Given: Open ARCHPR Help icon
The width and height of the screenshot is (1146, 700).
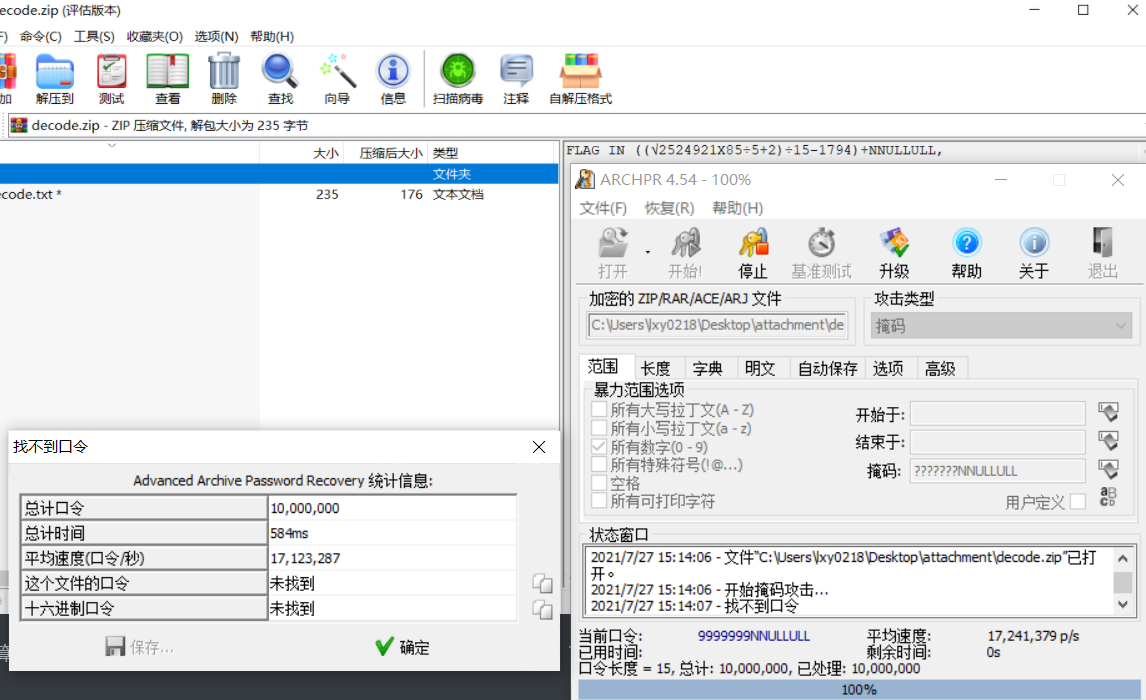Looking at the screenshot, I should coord(966,244).
